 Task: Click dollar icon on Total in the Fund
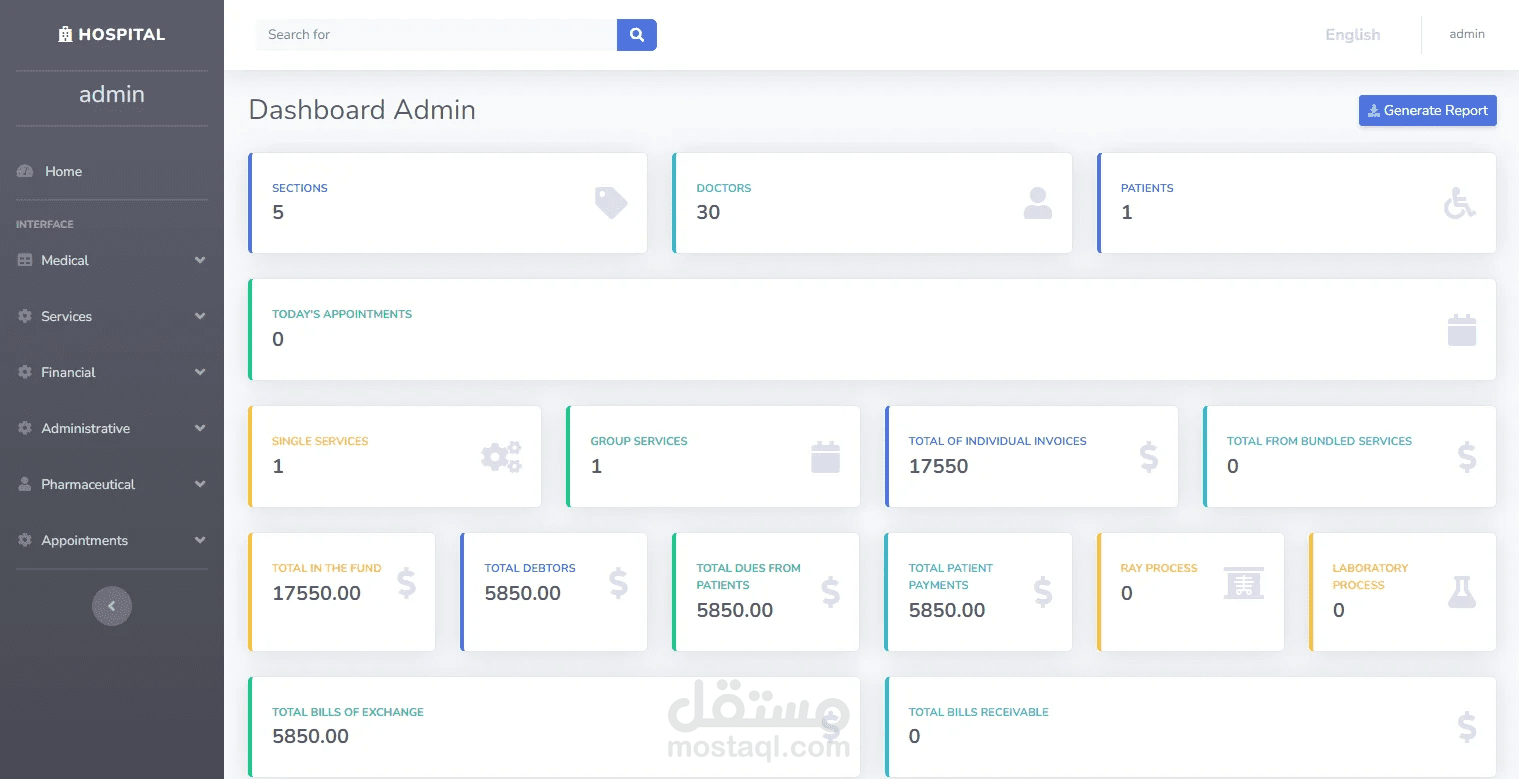pos(406,583)
